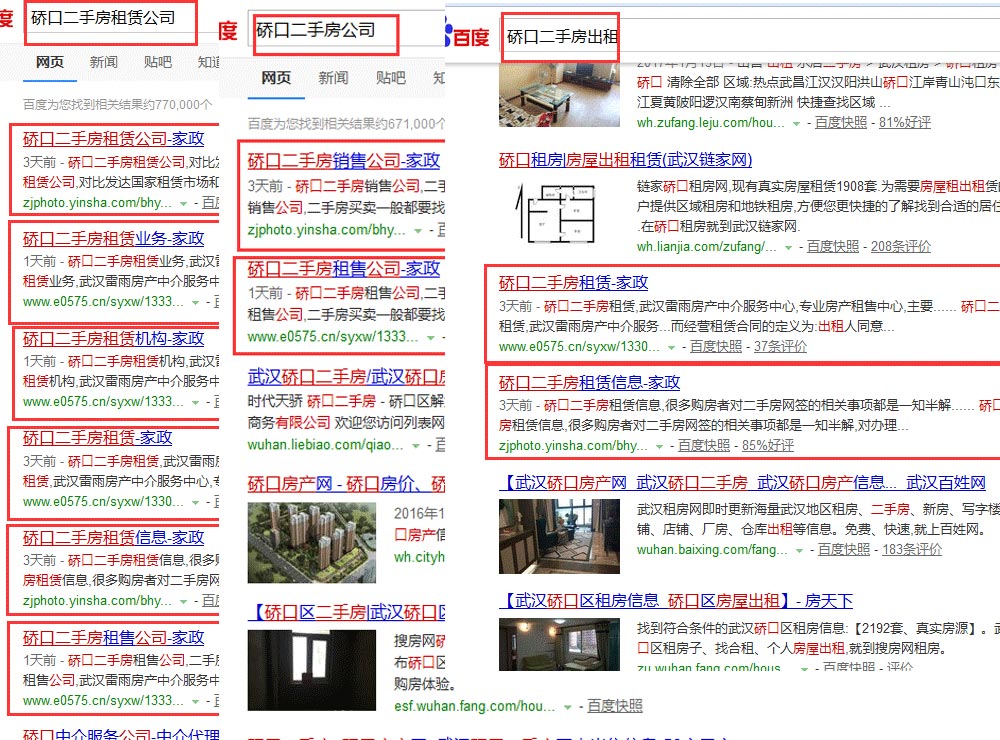Open 硚口二手房租赁信息-家政 in 硚口二手房租赁公司 results
This screenshot has width=1000, height=740.
pos(114,538)
